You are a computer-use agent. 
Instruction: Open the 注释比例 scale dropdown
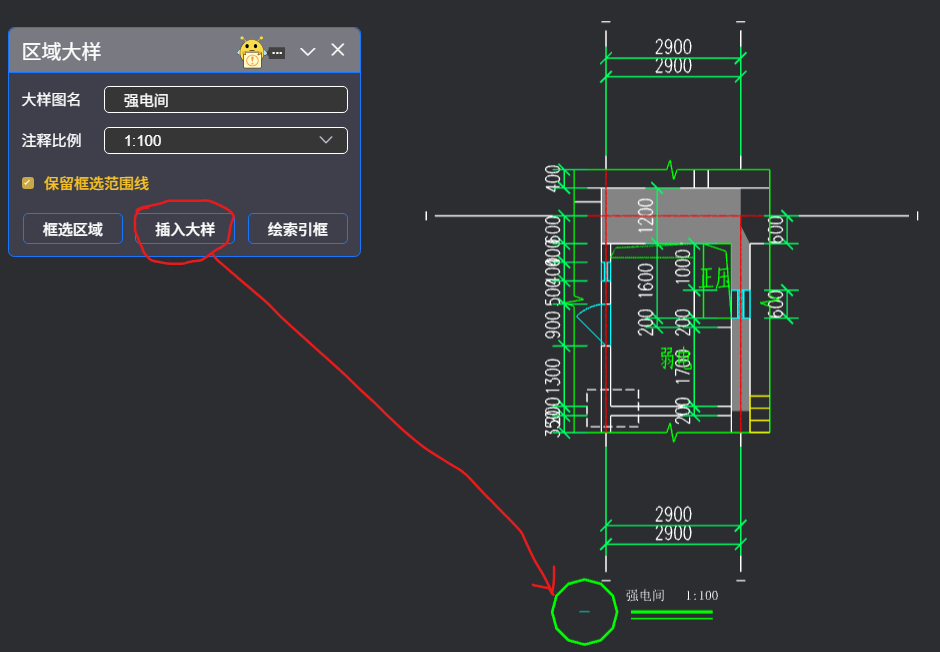pos(226,141)
